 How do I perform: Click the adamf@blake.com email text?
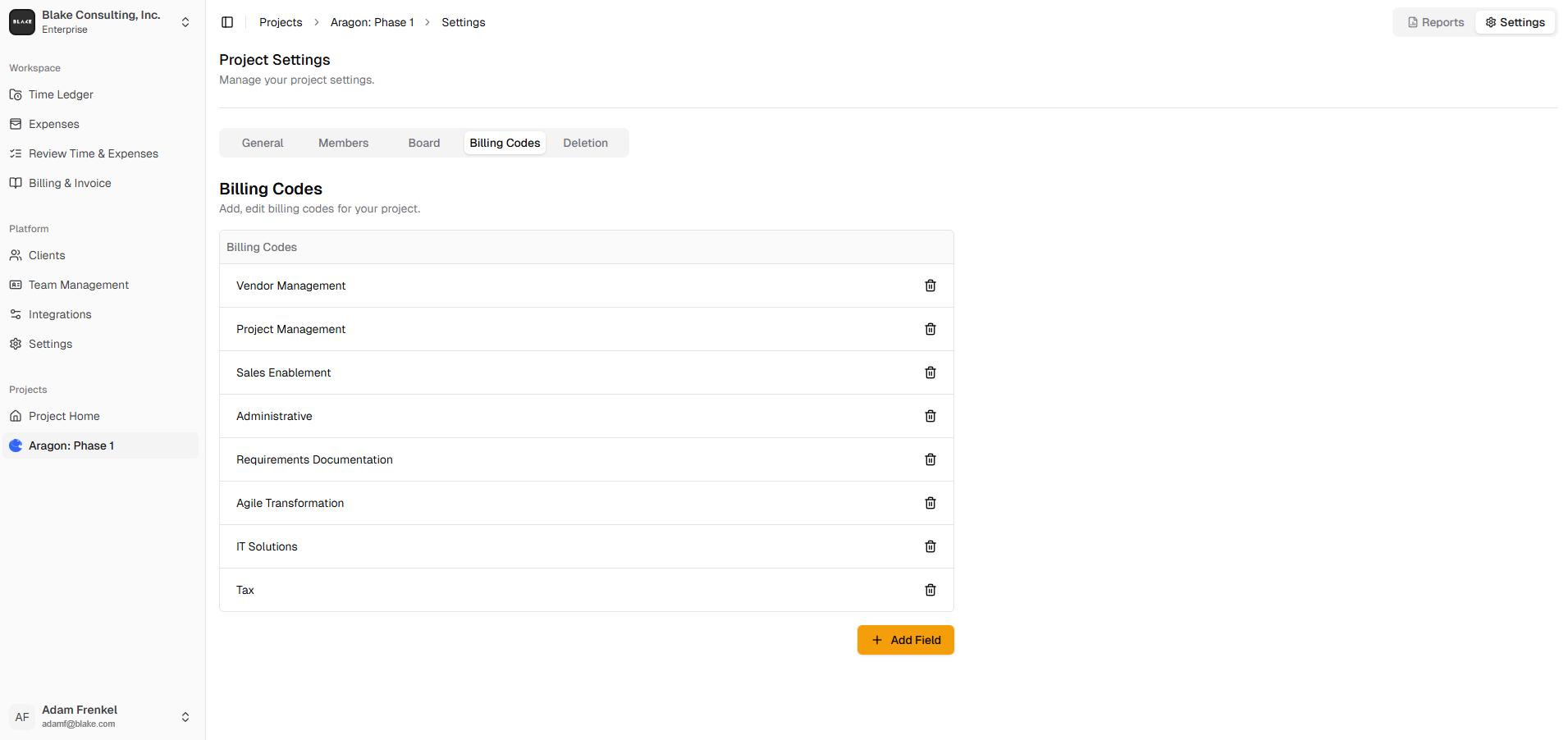click(79, 724)
